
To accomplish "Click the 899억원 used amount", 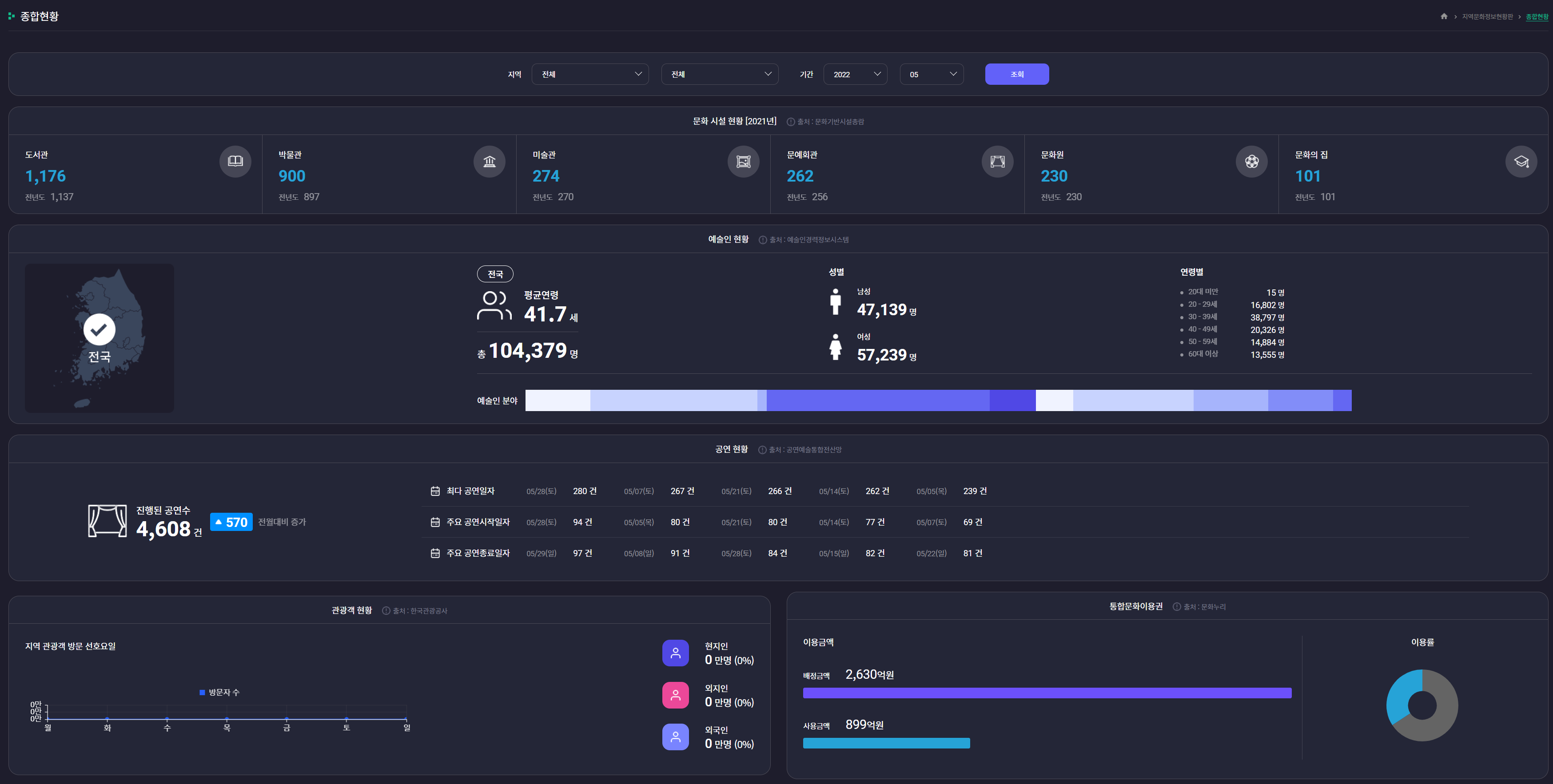I will (x=864, y=725).
